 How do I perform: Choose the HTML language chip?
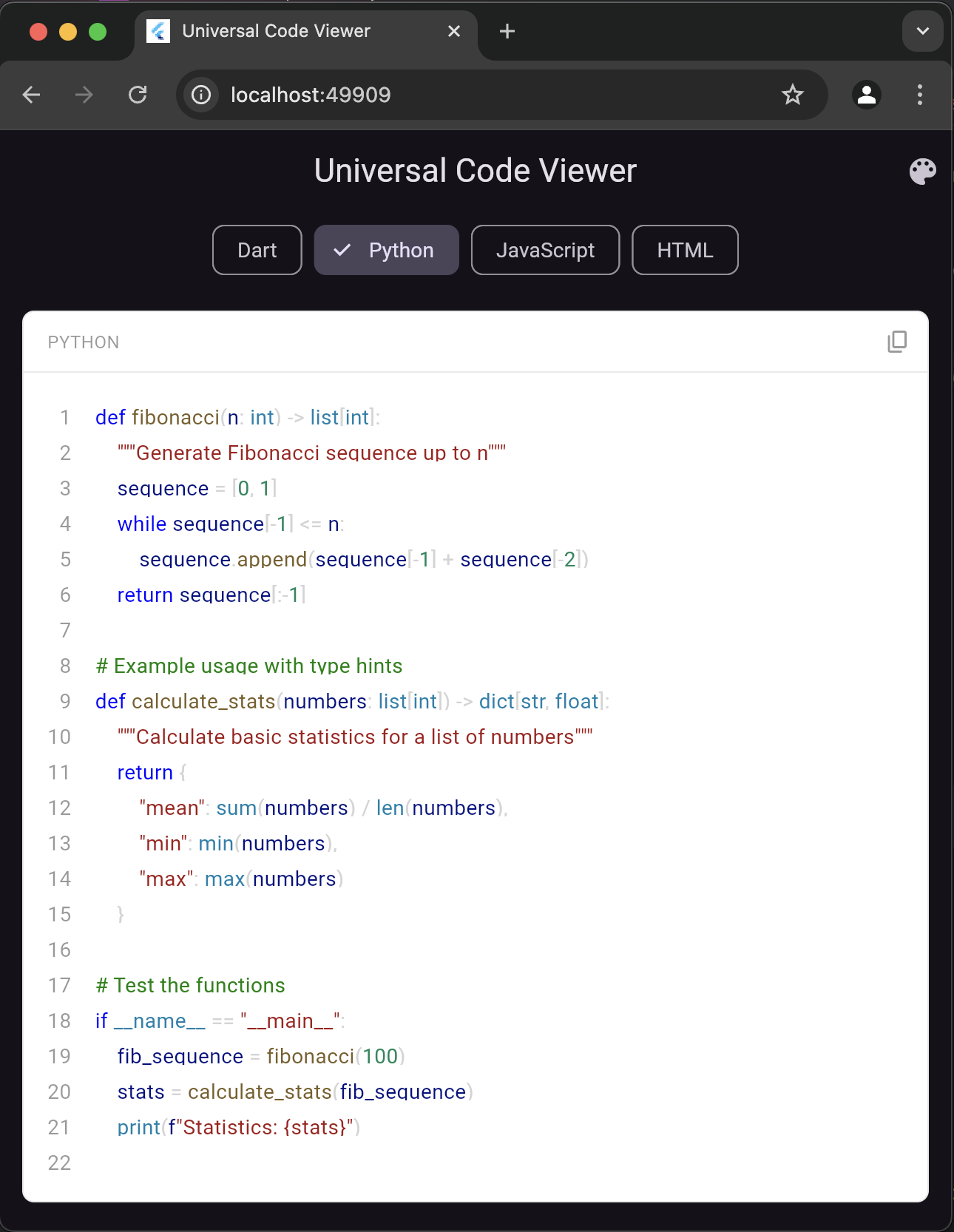pyautogui.click(x=685, y=250)
